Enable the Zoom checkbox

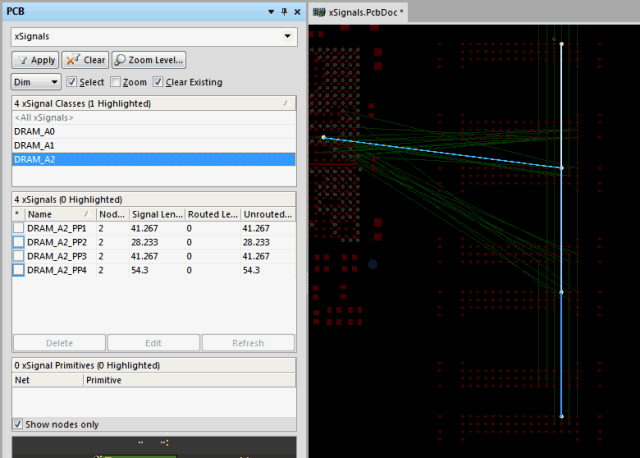coord(115,82)
